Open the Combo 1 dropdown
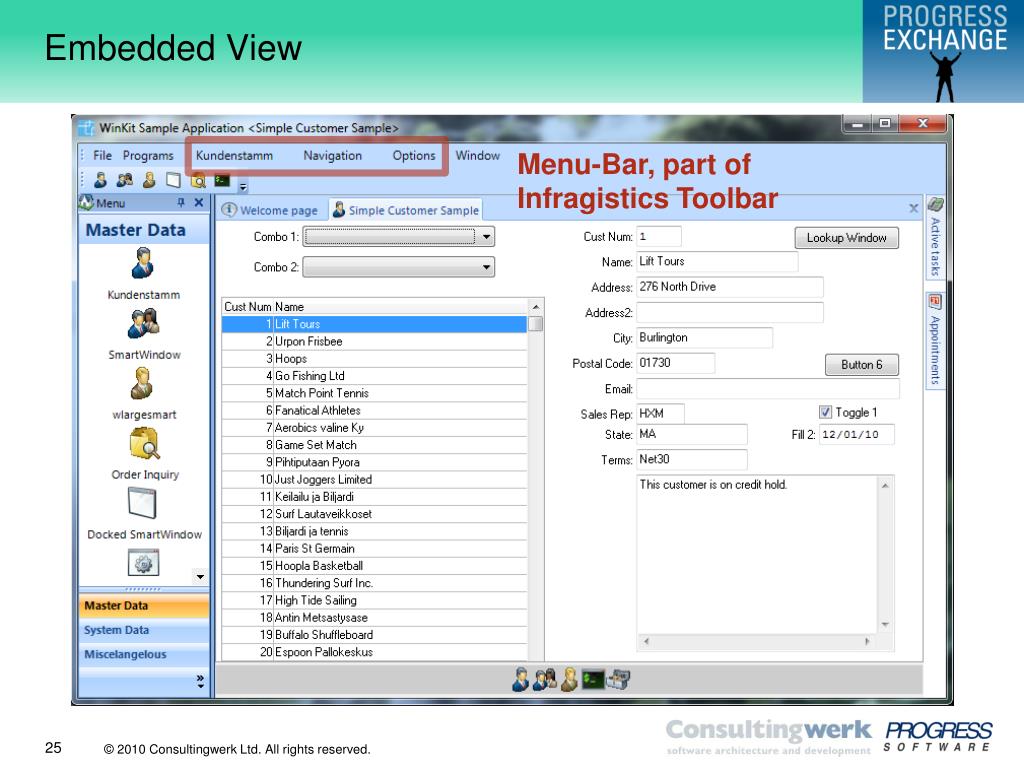Viewport: 1024px width, 768px height. [486, 236]
